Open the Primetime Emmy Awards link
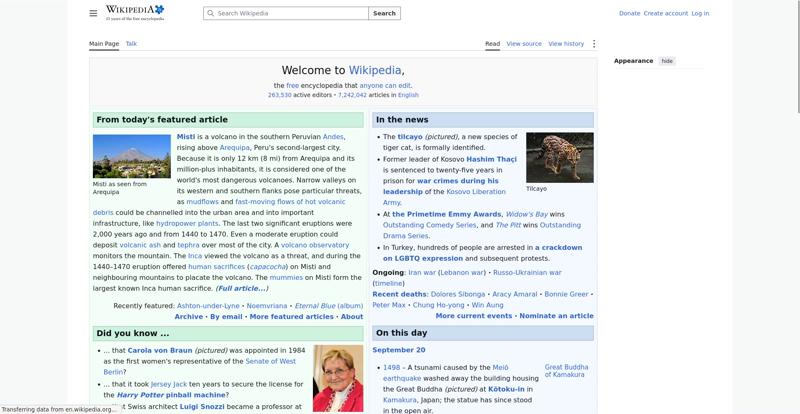800x414 pixels. point(446,214)
